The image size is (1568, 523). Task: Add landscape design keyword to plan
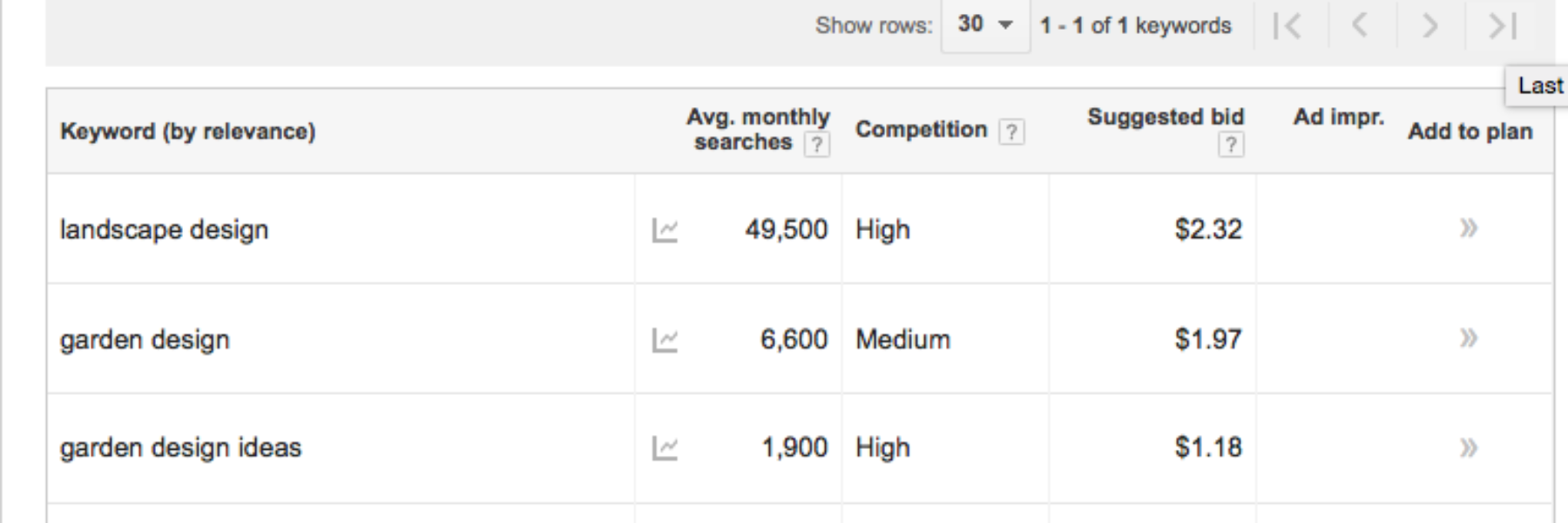pos(1469,228)
